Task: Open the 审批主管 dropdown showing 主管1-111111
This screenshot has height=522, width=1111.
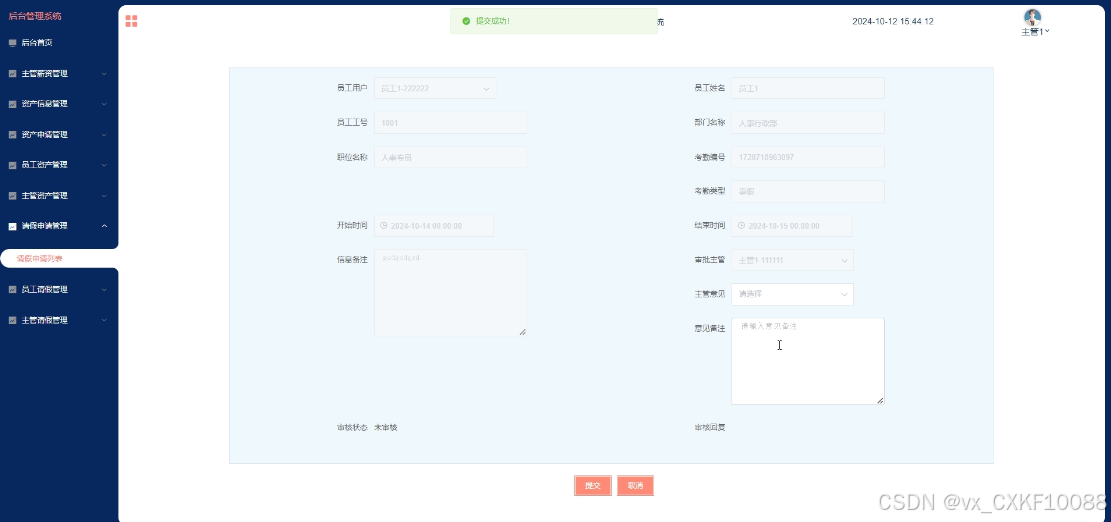Action: (792, 260)
